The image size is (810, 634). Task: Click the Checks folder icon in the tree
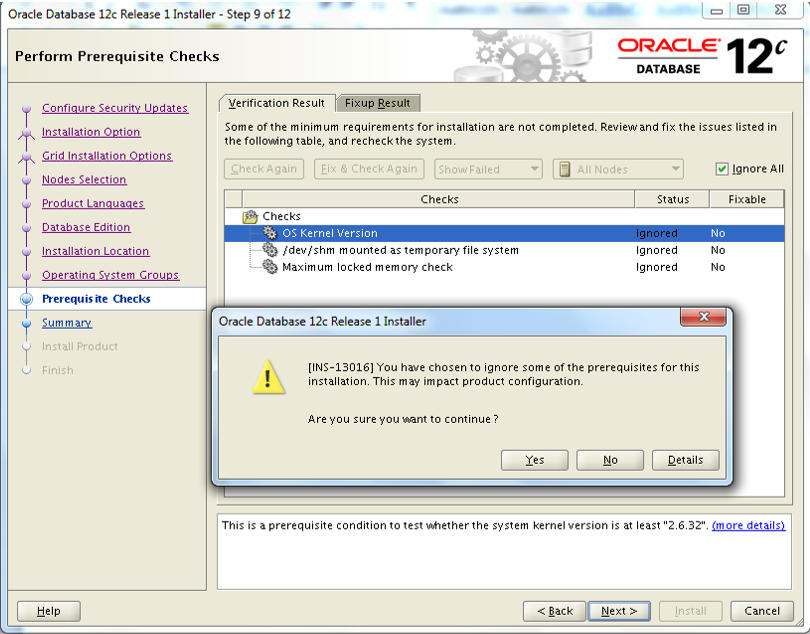[250, 217]
